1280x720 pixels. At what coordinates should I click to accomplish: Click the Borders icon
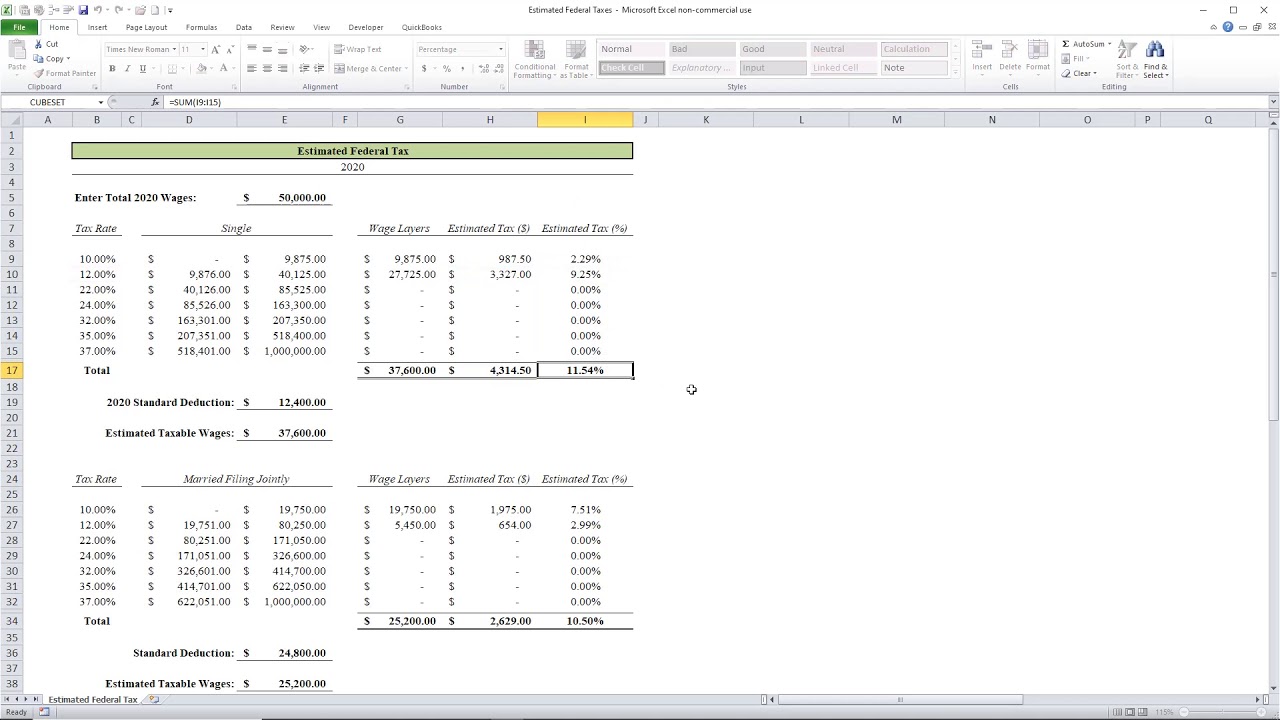coord(172,68)
